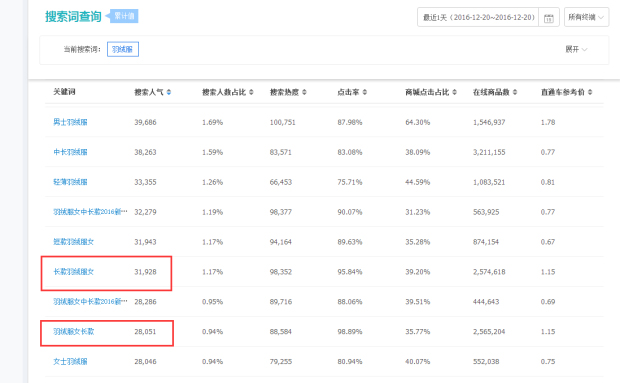
Task: Select the 羽绒服 current search term tag
Action: pos(123,49)
